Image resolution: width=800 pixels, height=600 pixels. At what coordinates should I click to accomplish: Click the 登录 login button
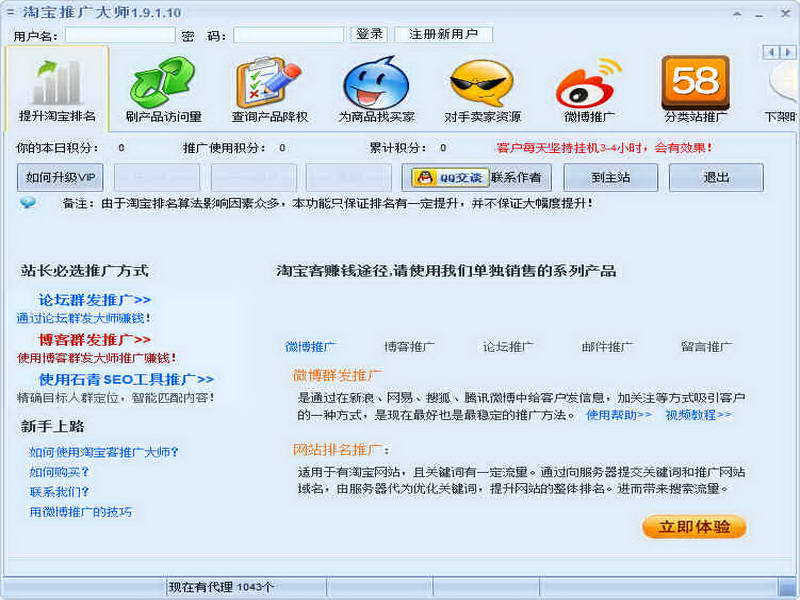(x=369, y=35)
